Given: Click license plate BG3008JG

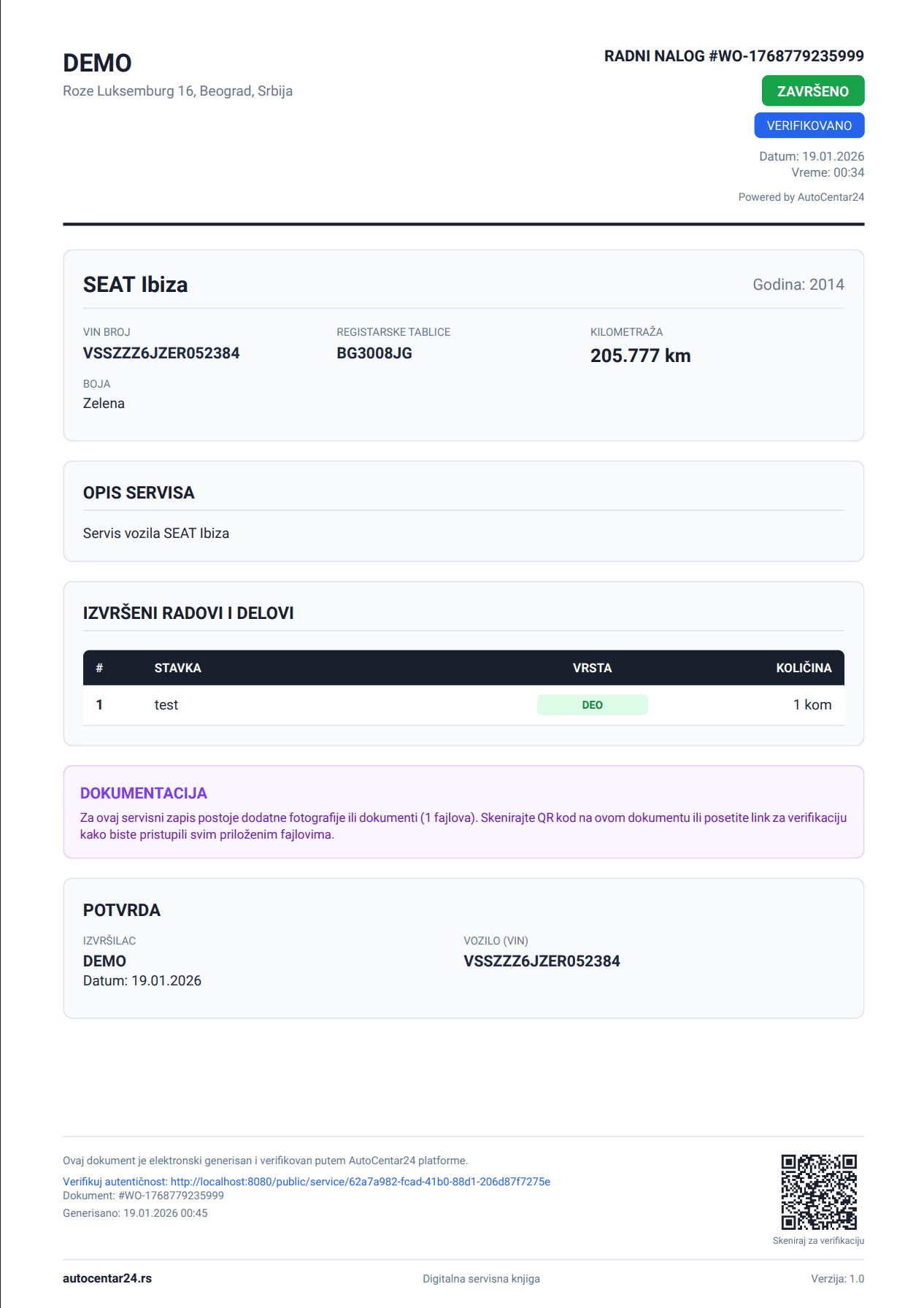Looking at the screenshot, I should [374, 353].
